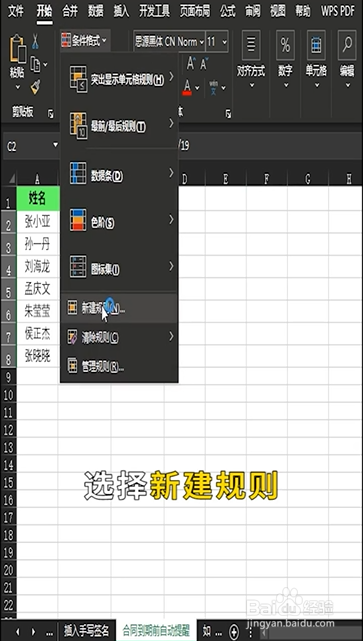Expand the 数字 group arrow

[285, 85]
